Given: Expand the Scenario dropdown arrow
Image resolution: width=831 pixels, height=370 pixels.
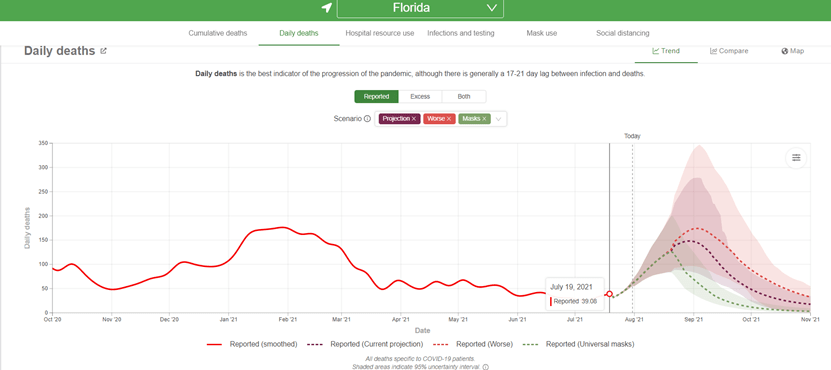Looking at the screenshot, I should (499, 119).
